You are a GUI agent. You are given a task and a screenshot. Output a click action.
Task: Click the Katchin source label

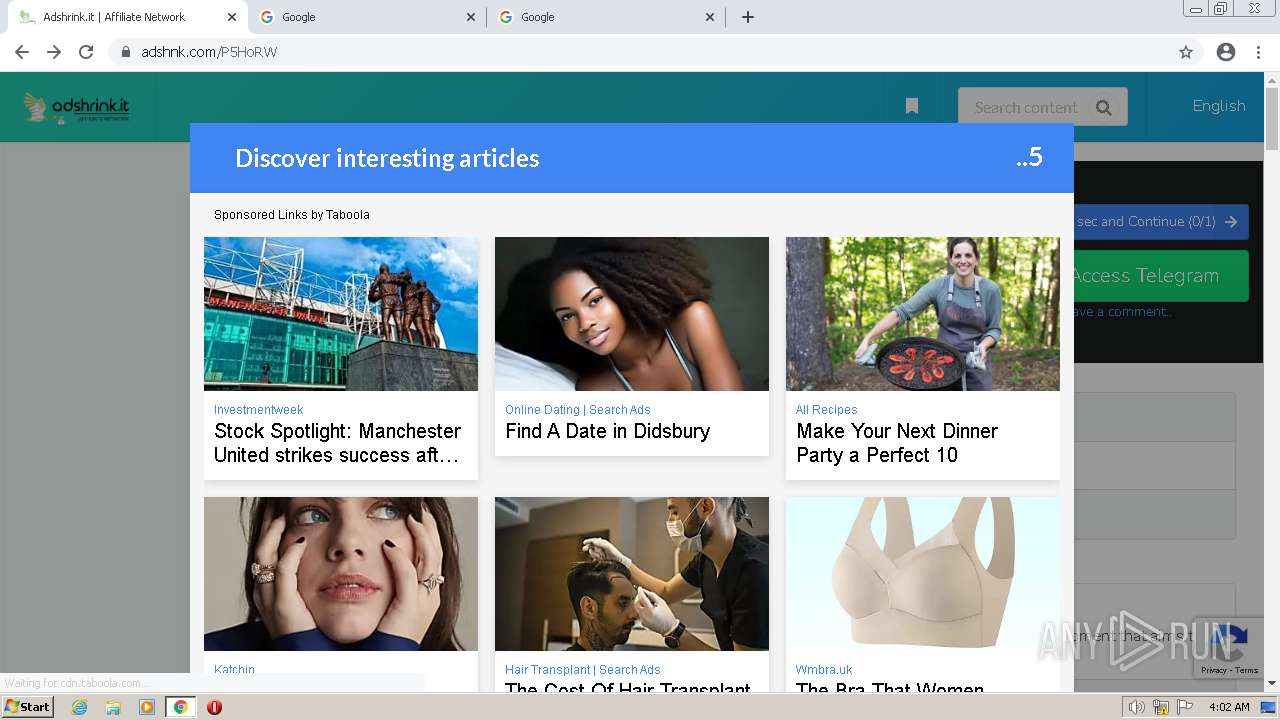pyautogui.click(x=234, y=670)
